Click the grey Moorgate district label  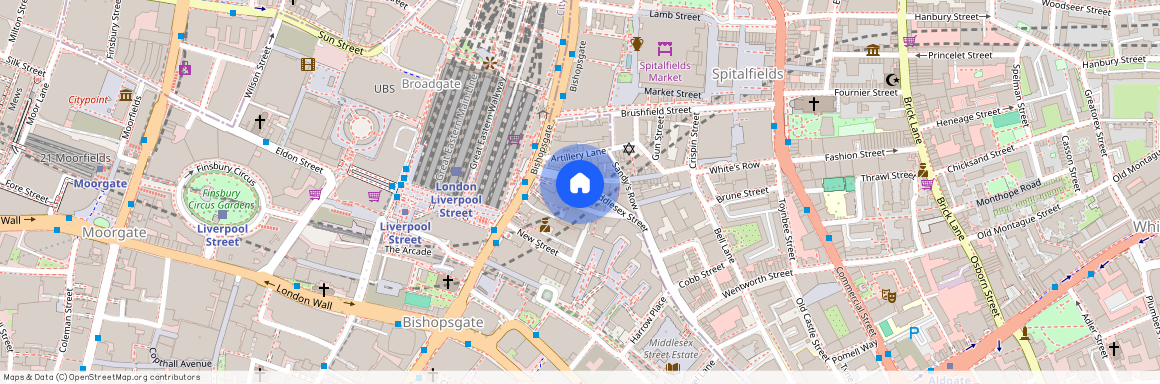click(x=114, y=232)
